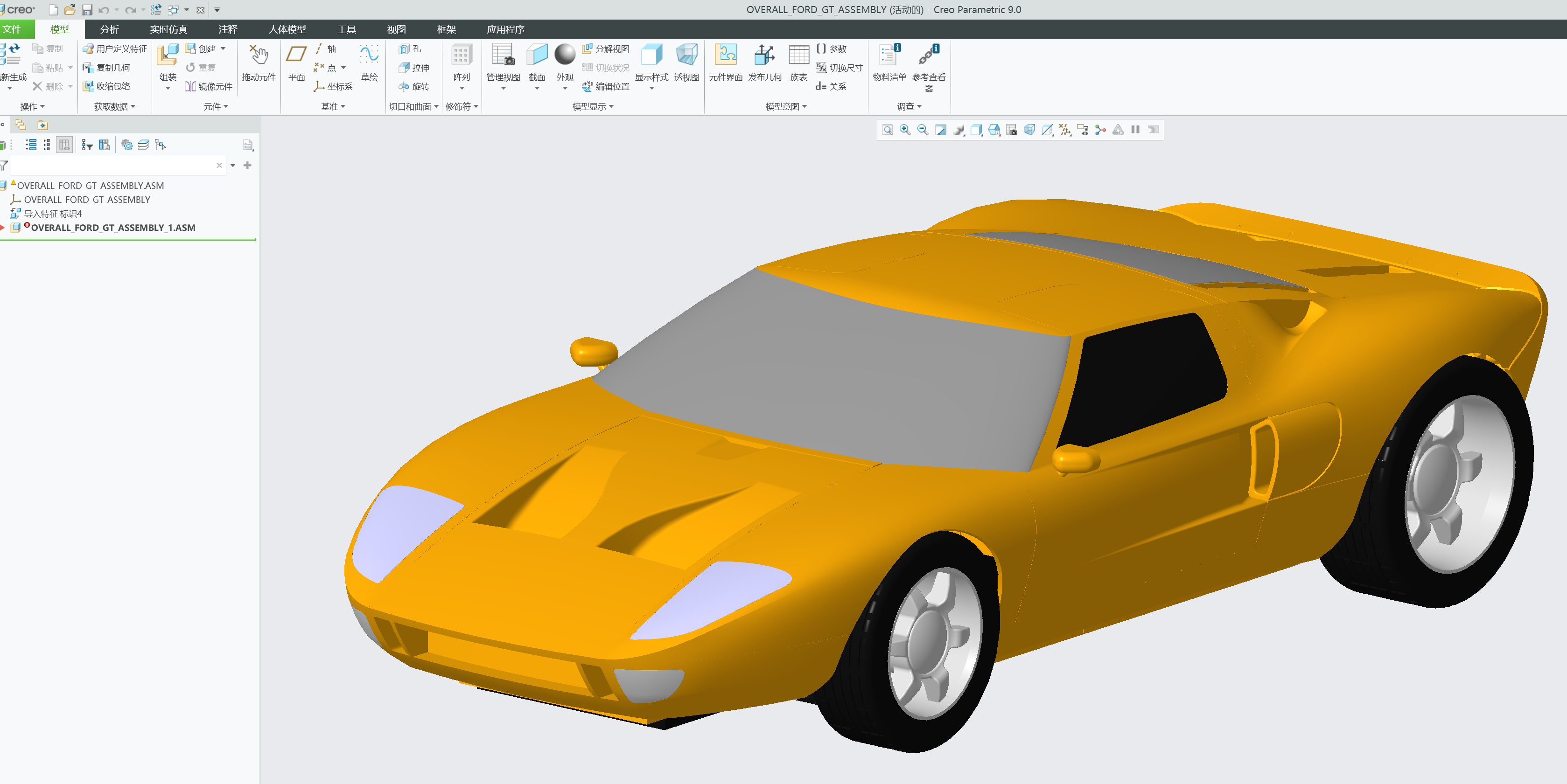The height and width of the screenshot is (784, 1567).
Task: Click the 孔 (Hole) feature tool
Action: pyautogui.click(x=409, y=49)
